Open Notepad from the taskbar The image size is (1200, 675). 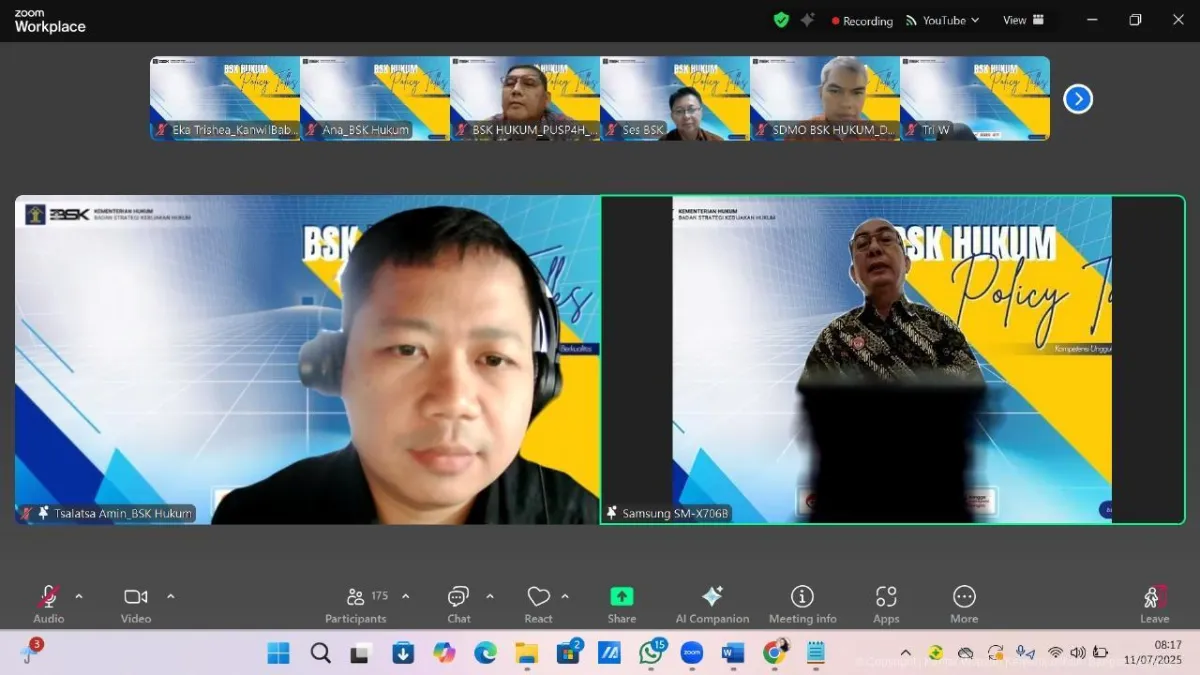point(816,653)
